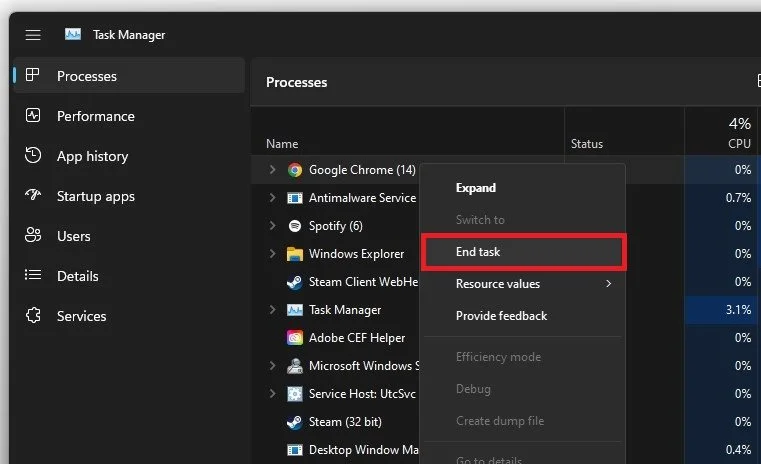Expand the Spotify process group

coord(272,225)
